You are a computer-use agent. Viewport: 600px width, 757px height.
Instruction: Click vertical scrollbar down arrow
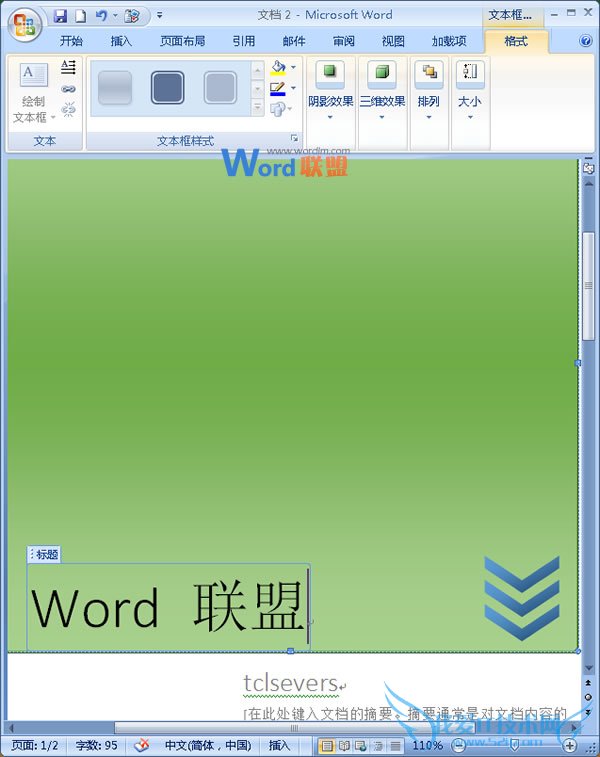pos(588,668)
